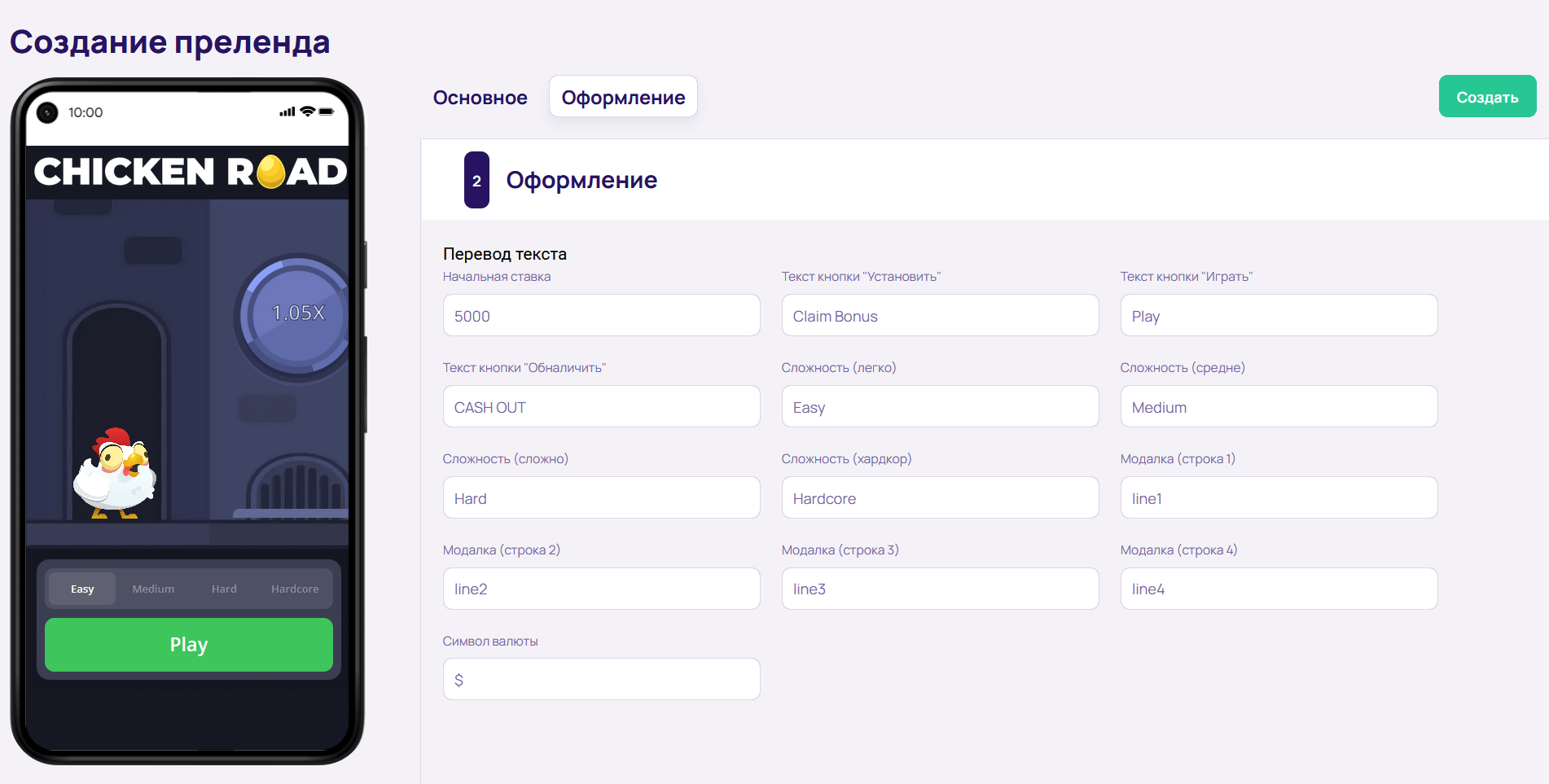The width and height of the screenshot is (1549, 784).
Task: Click the step 2 badge next to Оформление
Action: pos(476,180)
